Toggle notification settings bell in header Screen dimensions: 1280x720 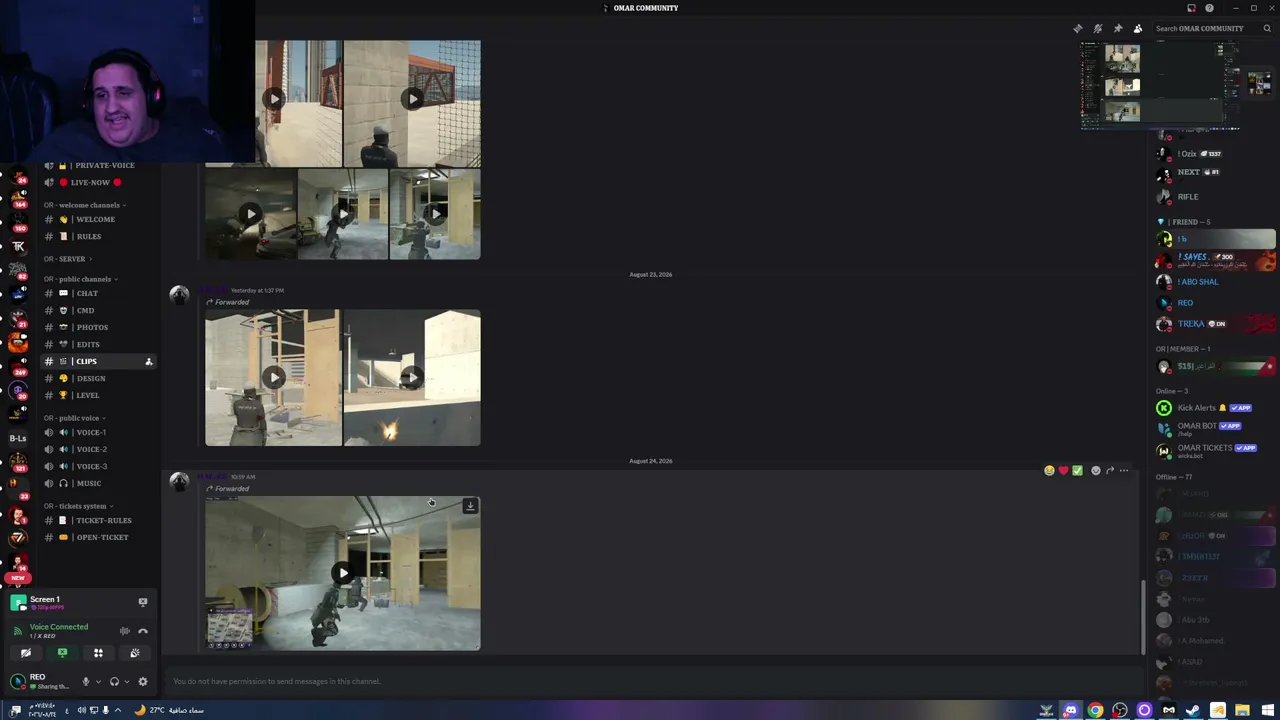(1098, 28)
